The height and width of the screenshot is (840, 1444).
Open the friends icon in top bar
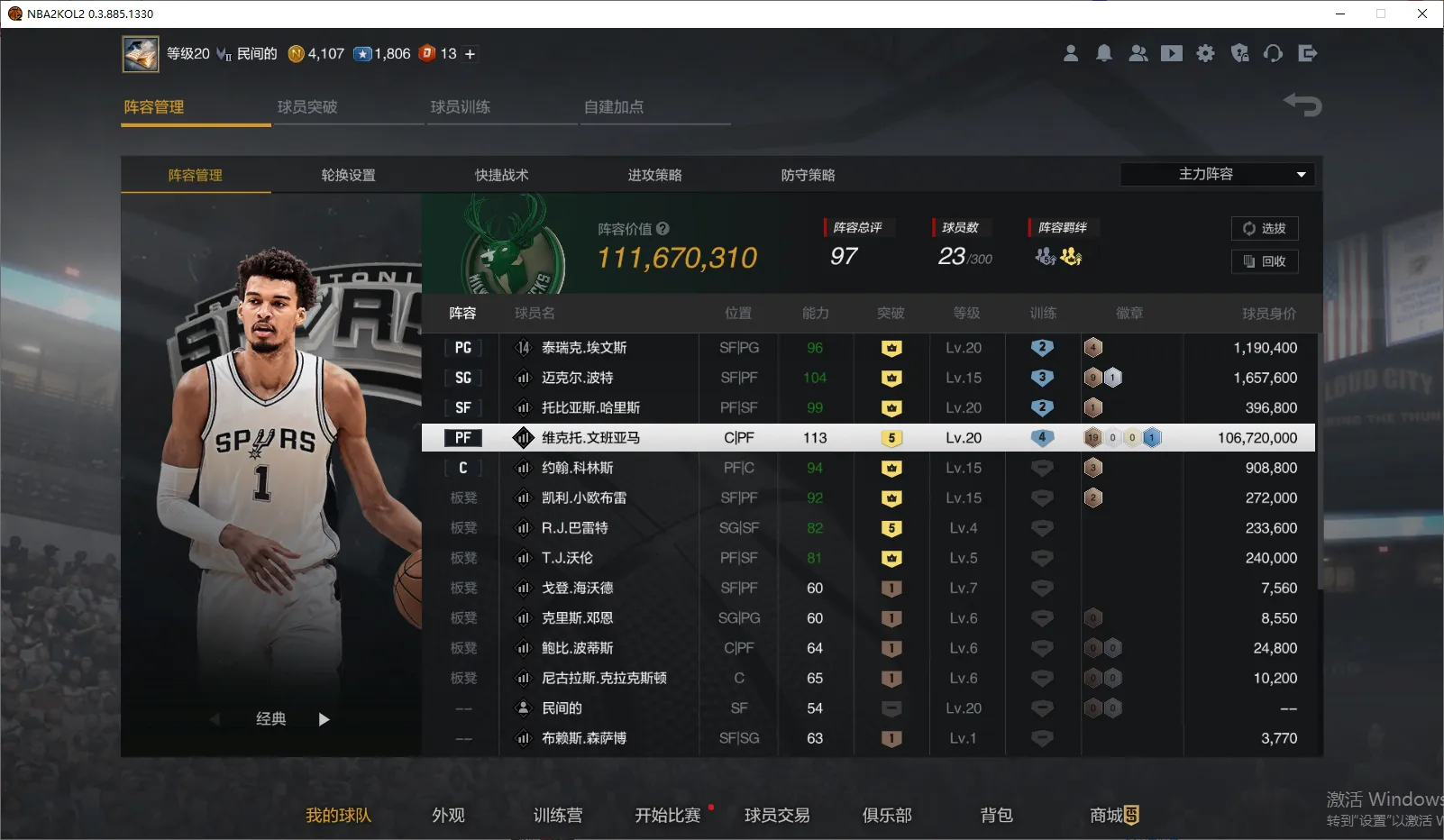1138,53
